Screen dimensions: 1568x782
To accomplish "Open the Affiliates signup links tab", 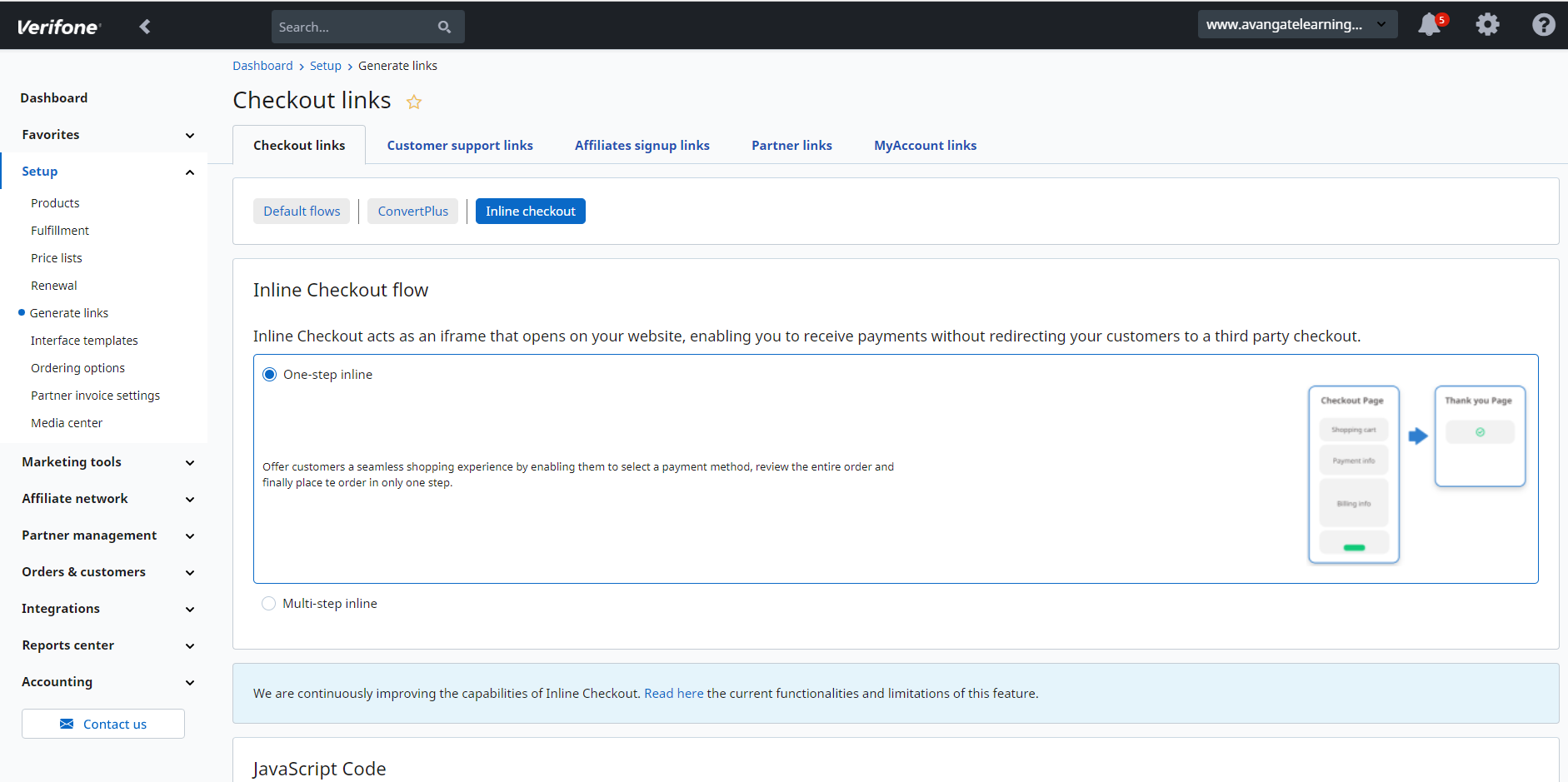I will click(x=642, y=145).
